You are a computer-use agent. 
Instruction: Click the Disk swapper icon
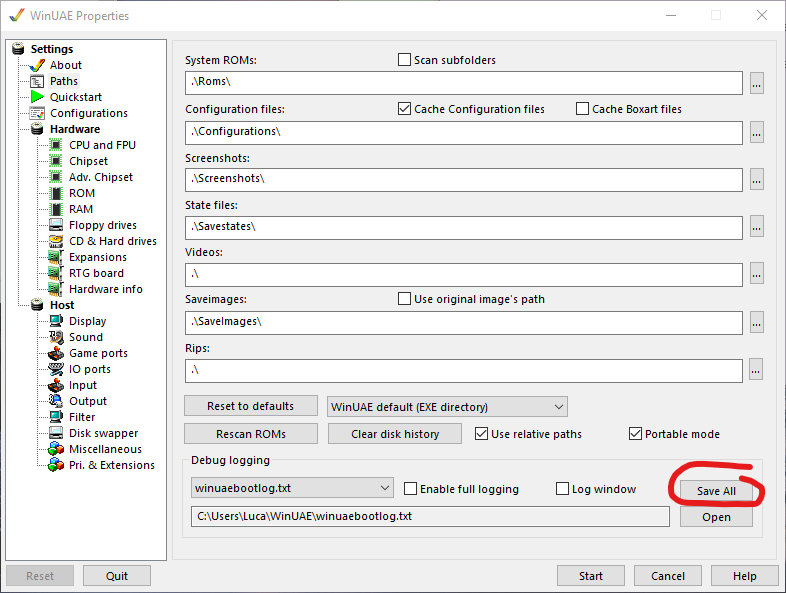56,433
